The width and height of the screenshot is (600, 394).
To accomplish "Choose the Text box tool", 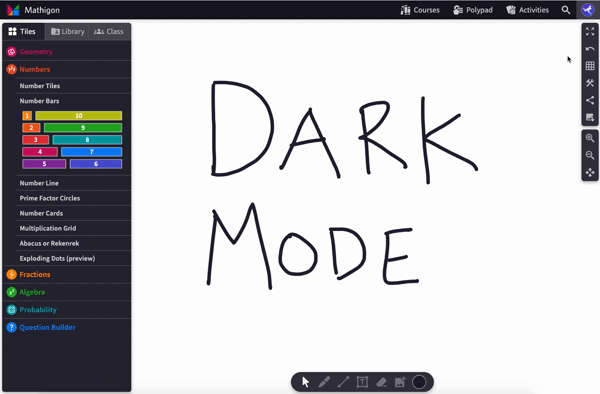I will tap(362, 382).
